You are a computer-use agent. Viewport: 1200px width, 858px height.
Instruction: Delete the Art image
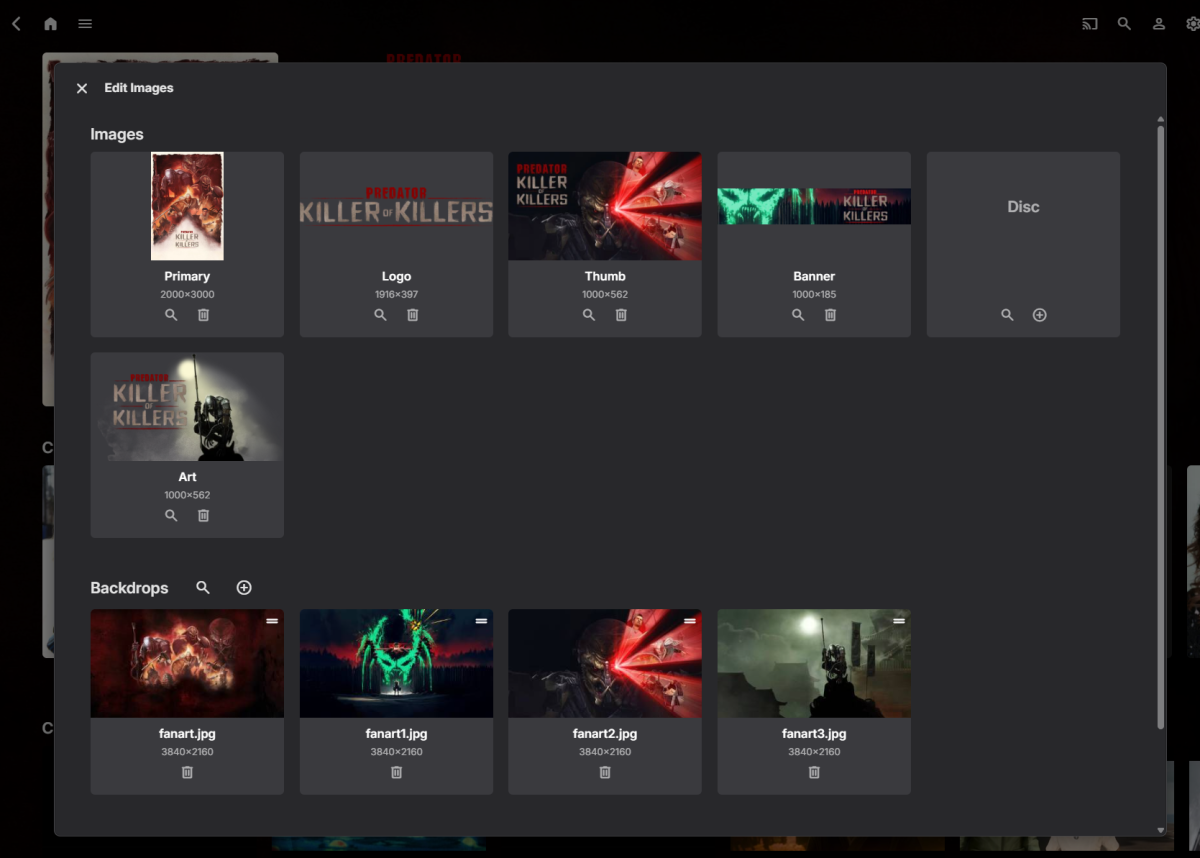point(203,516)
